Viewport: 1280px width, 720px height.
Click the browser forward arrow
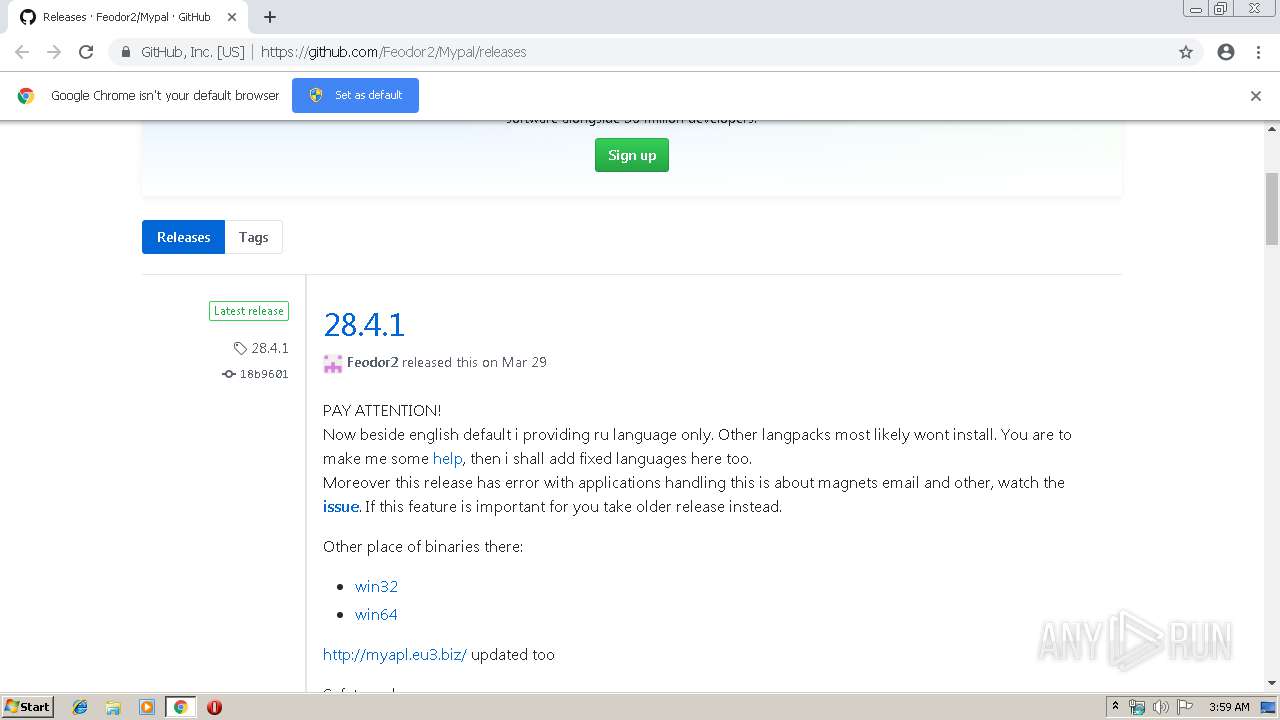click(x=54, y=52)
